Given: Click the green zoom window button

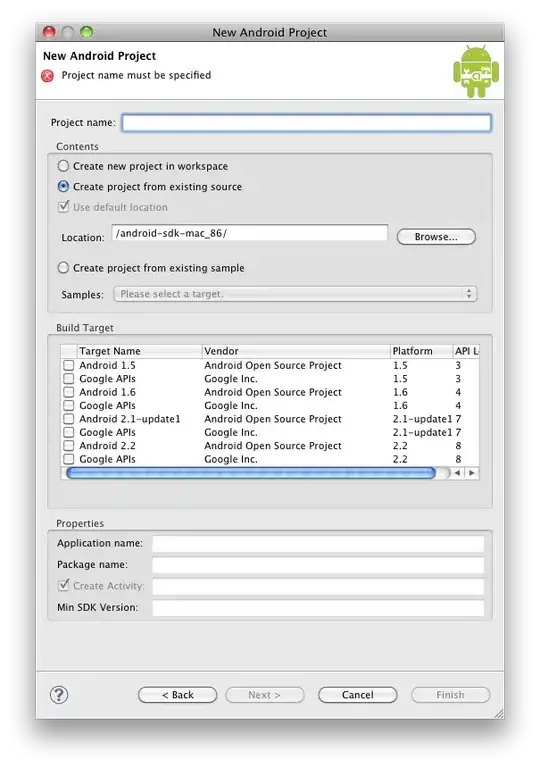Looking at the screenshot, I should click(x=86, y=32).
